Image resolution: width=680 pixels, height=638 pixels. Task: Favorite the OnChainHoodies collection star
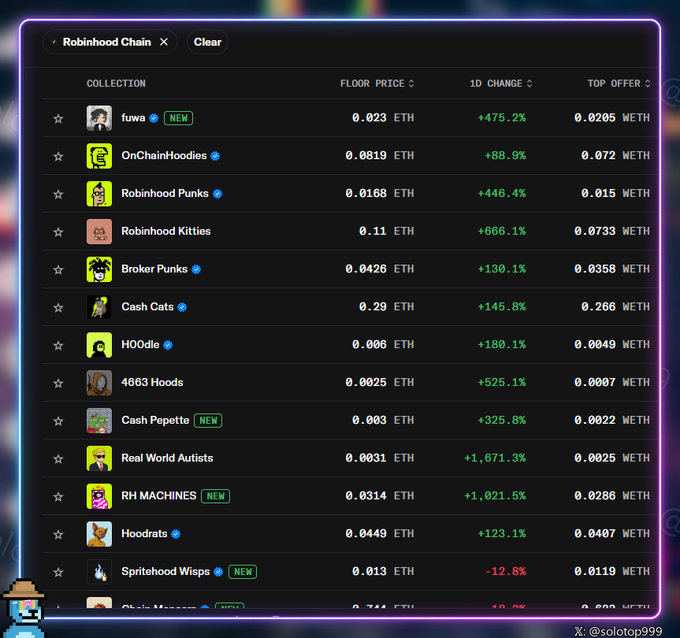(x=58, y=156)
